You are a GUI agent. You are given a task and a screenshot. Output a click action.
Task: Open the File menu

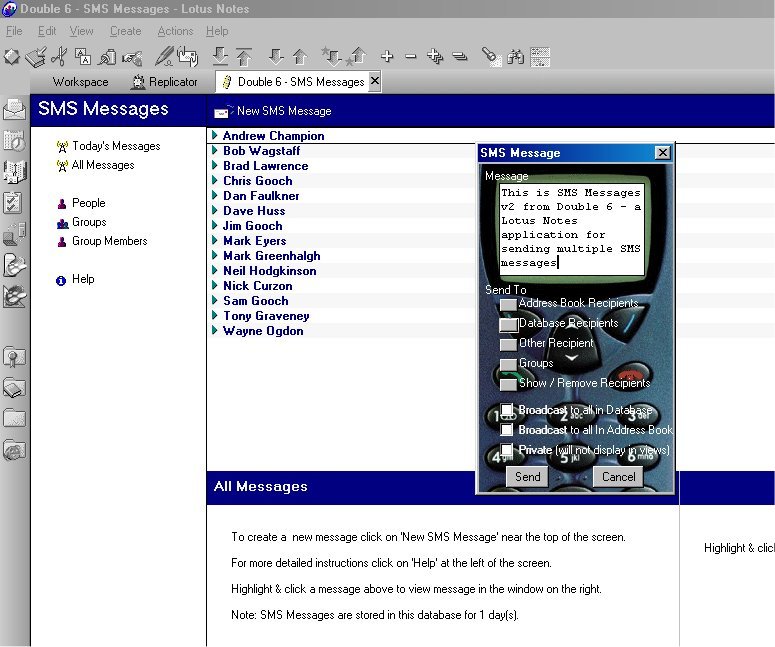(x=14, y=31)
